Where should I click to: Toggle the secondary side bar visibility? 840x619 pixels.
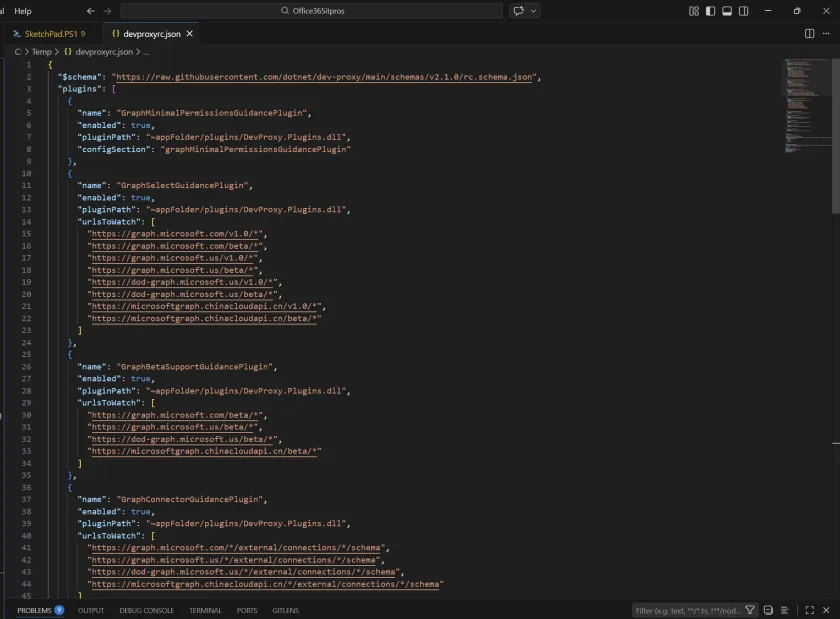click(x=742, y=11)
